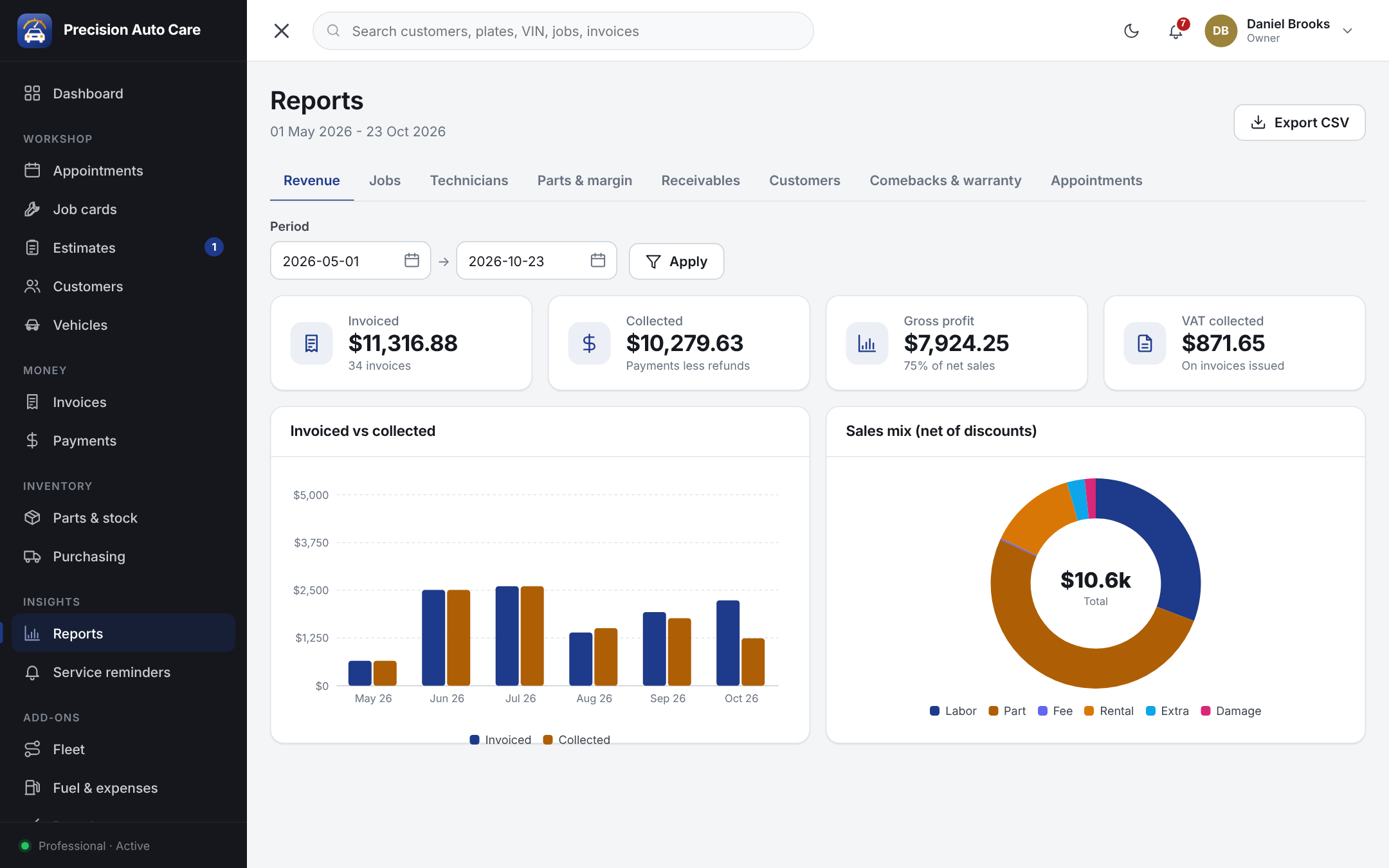
Task: Click the end date field 2026-10-23
Action: coord(536,260)
